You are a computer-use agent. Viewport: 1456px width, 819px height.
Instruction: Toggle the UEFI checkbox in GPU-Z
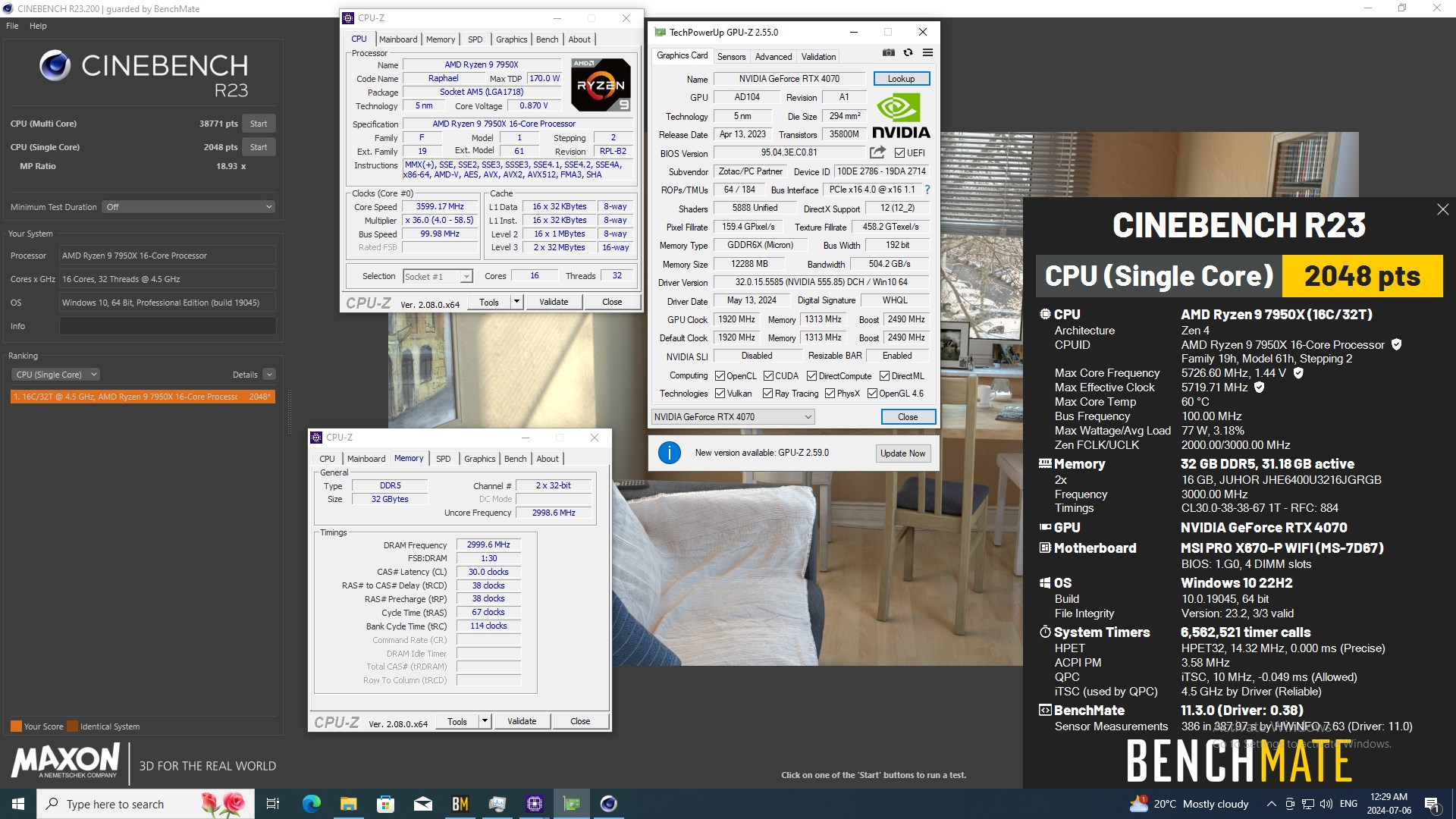[899, 153]
